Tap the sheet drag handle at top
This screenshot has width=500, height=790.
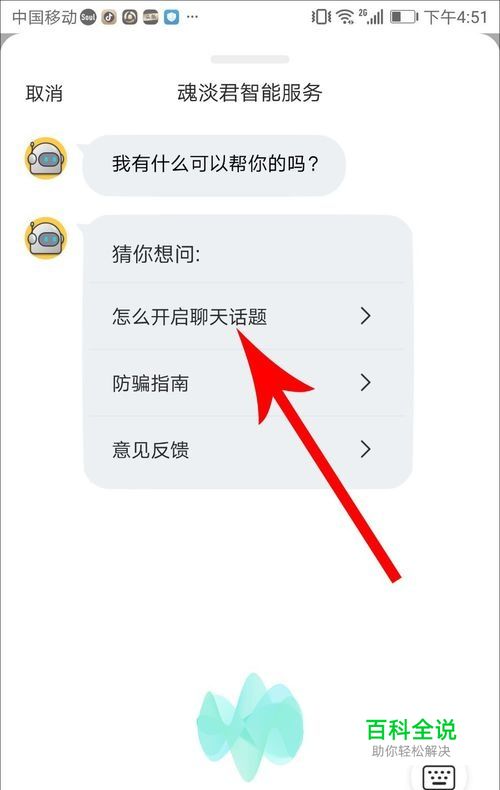(250, 59)
